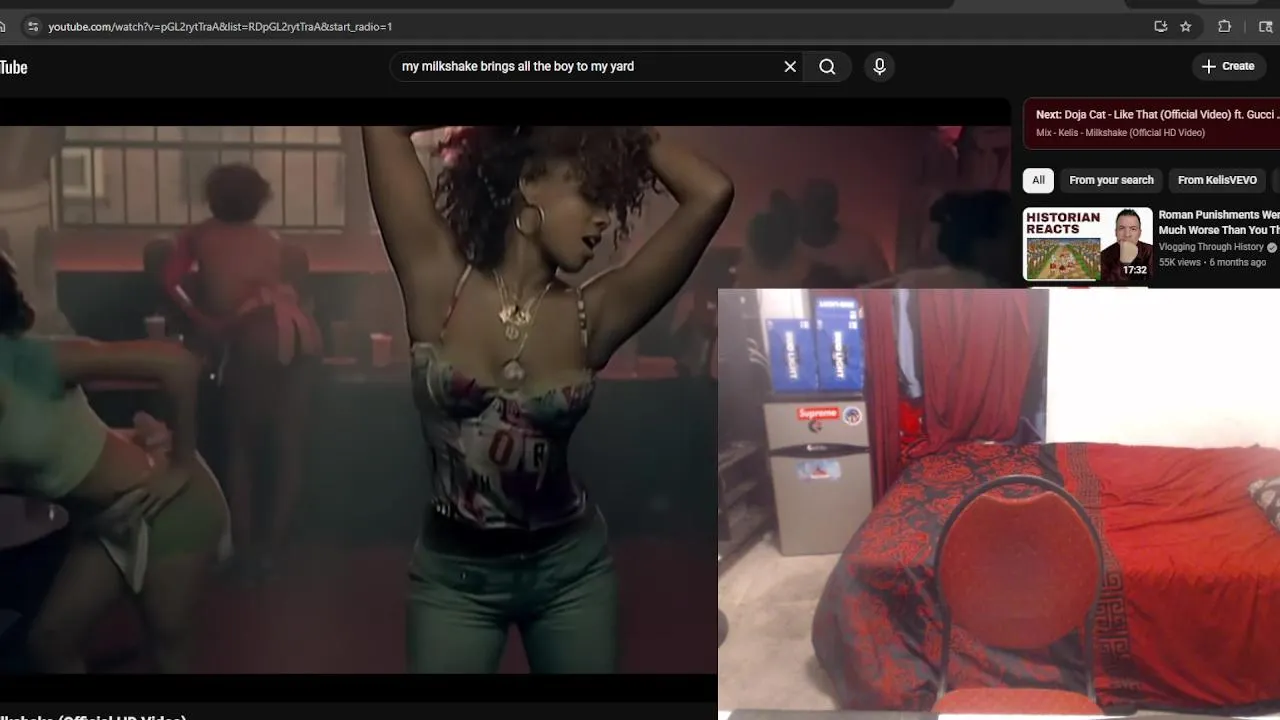Image resolution: width=1280 pixels, height=720 pixels.
Task: Click the media control icon at toolbar edge
Action: coord(1266,27)
